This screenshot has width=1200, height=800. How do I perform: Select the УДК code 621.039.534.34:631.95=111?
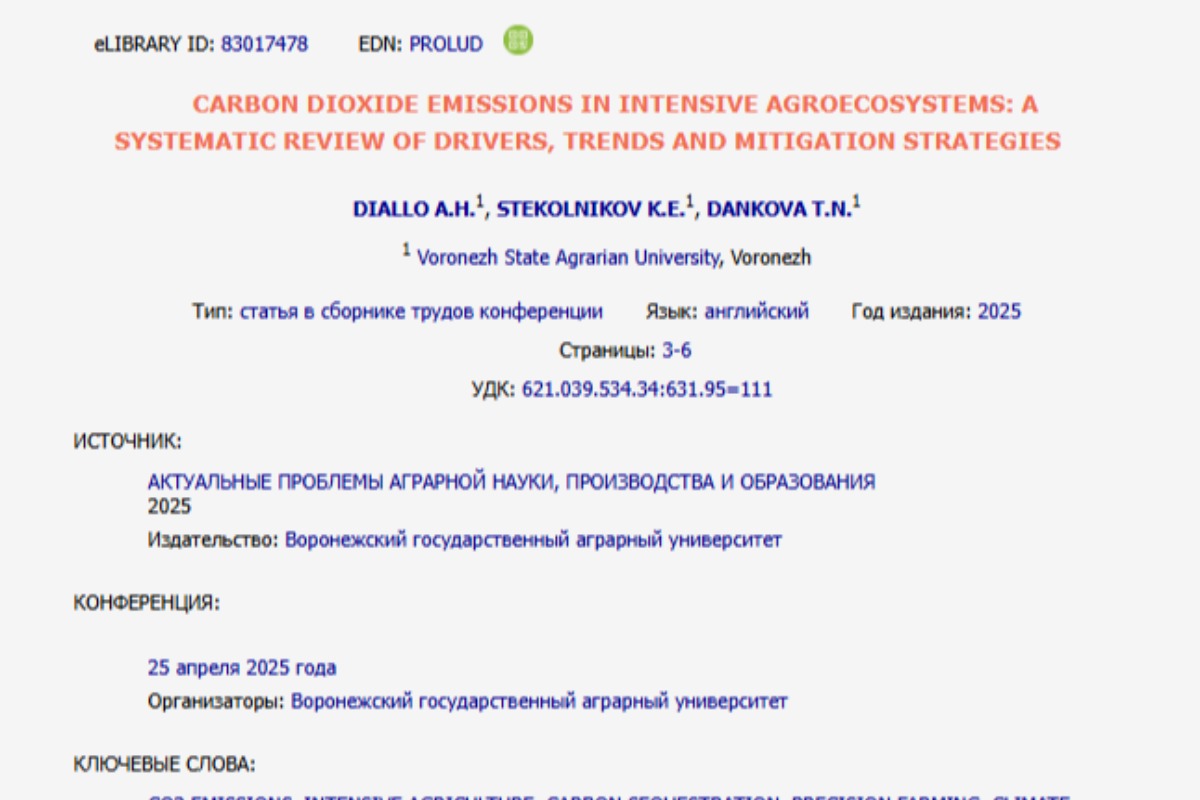pyautogui.click(x=648, y=390)
